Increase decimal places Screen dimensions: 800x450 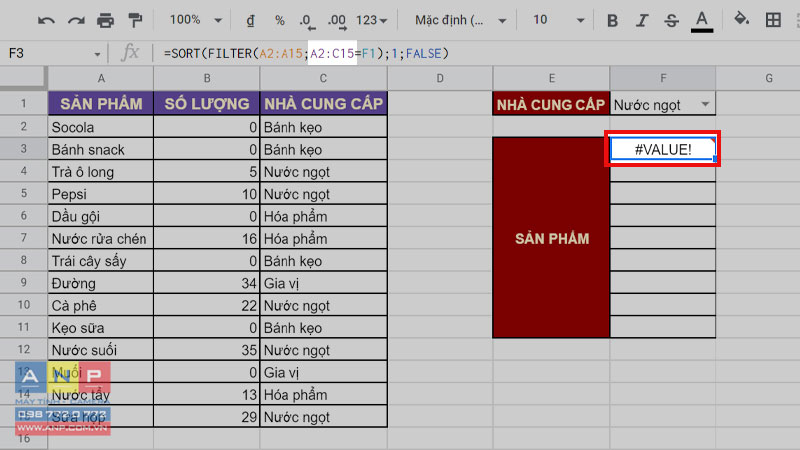click(337, 21)
